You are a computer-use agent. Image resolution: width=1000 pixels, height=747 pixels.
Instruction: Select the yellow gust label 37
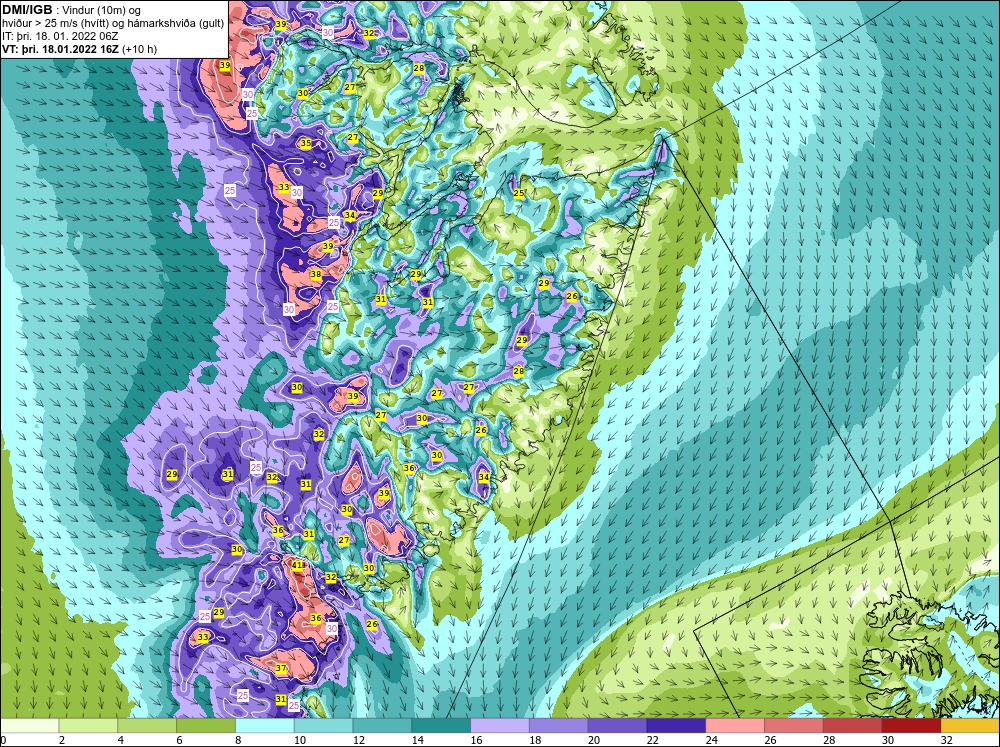[281, 668]
